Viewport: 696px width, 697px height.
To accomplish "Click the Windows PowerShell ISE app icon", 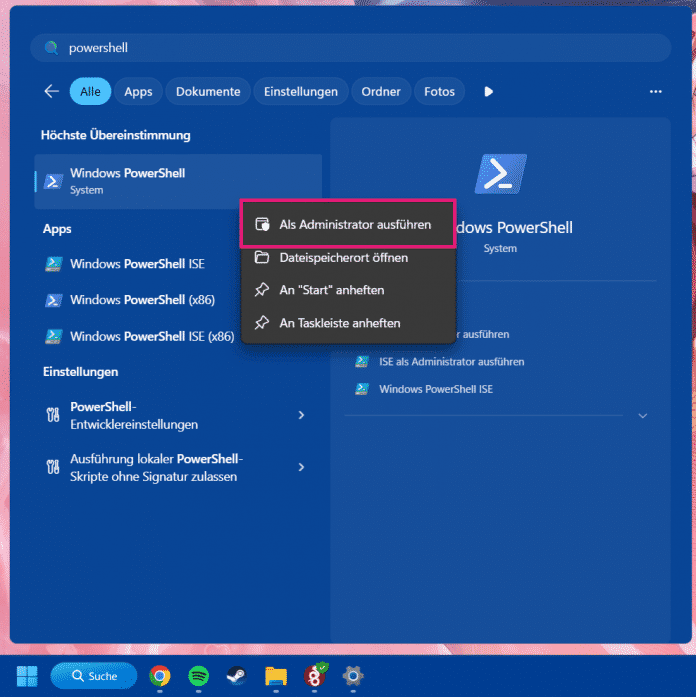I will click(x=53, y=264).
